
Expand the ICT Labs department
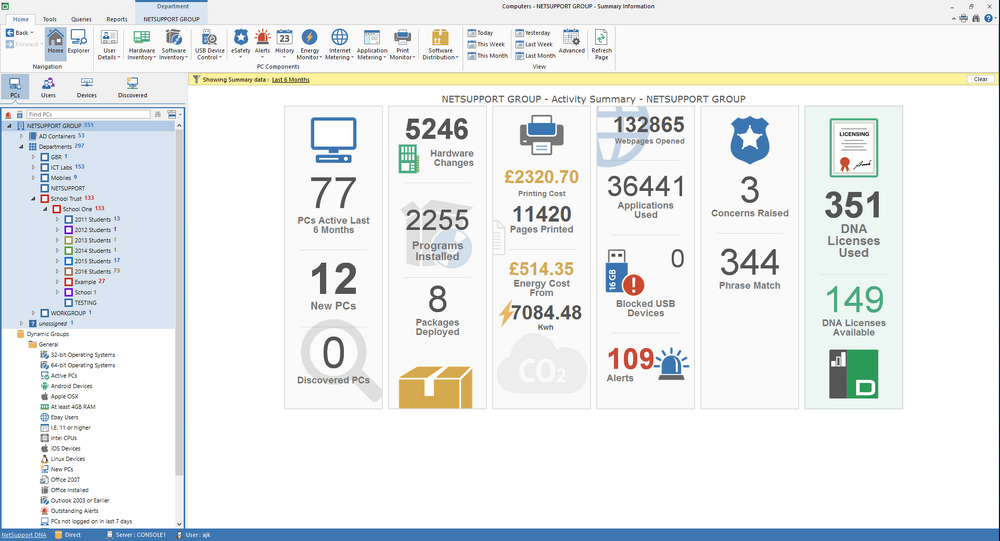(34, 167)
